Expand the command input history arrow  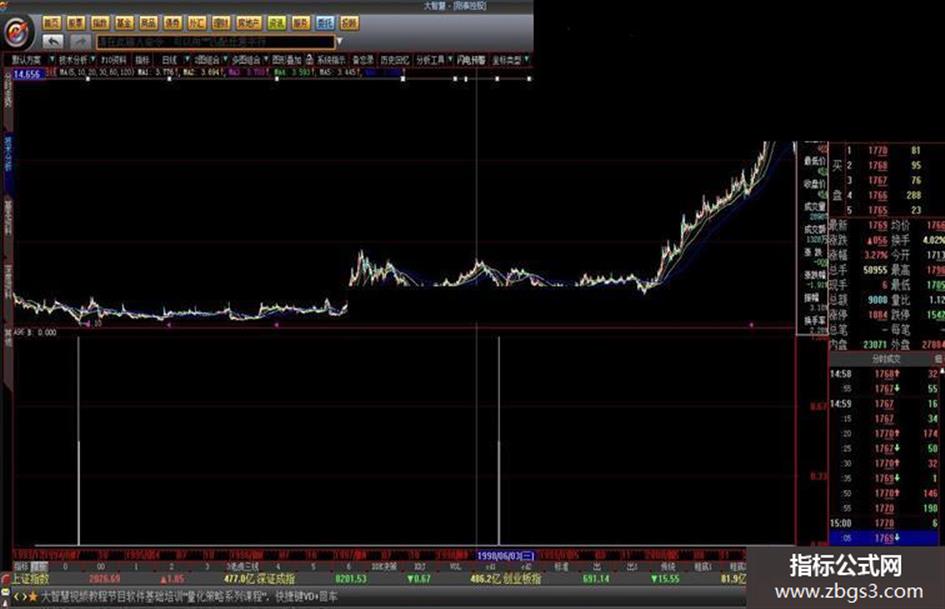[339, 42]
